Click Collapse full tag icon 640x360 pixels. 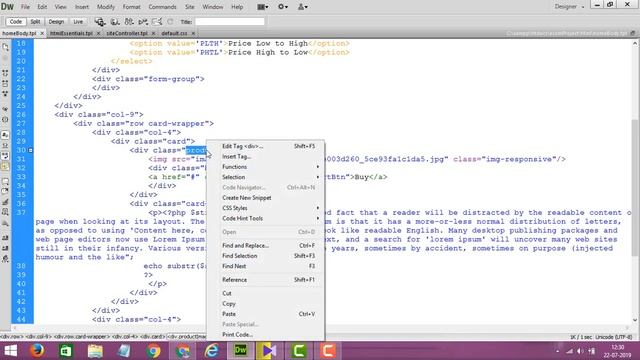coord(5,73)
